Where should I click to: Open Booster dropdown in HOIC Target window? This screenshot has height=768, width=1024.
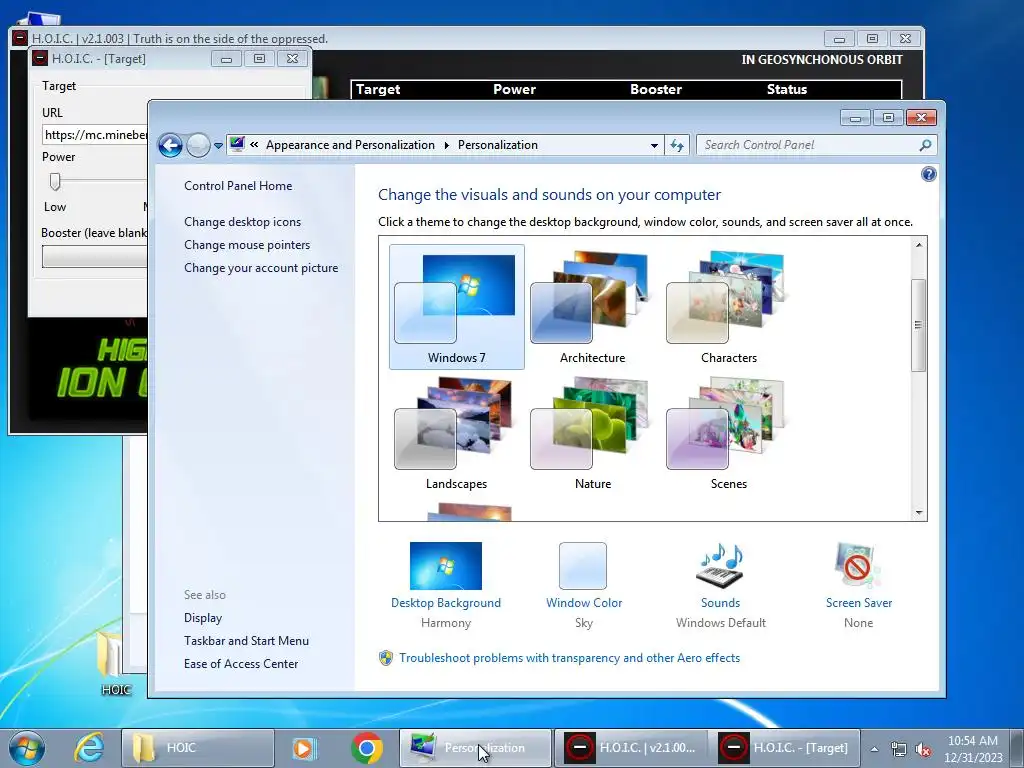tap(95, 257)
